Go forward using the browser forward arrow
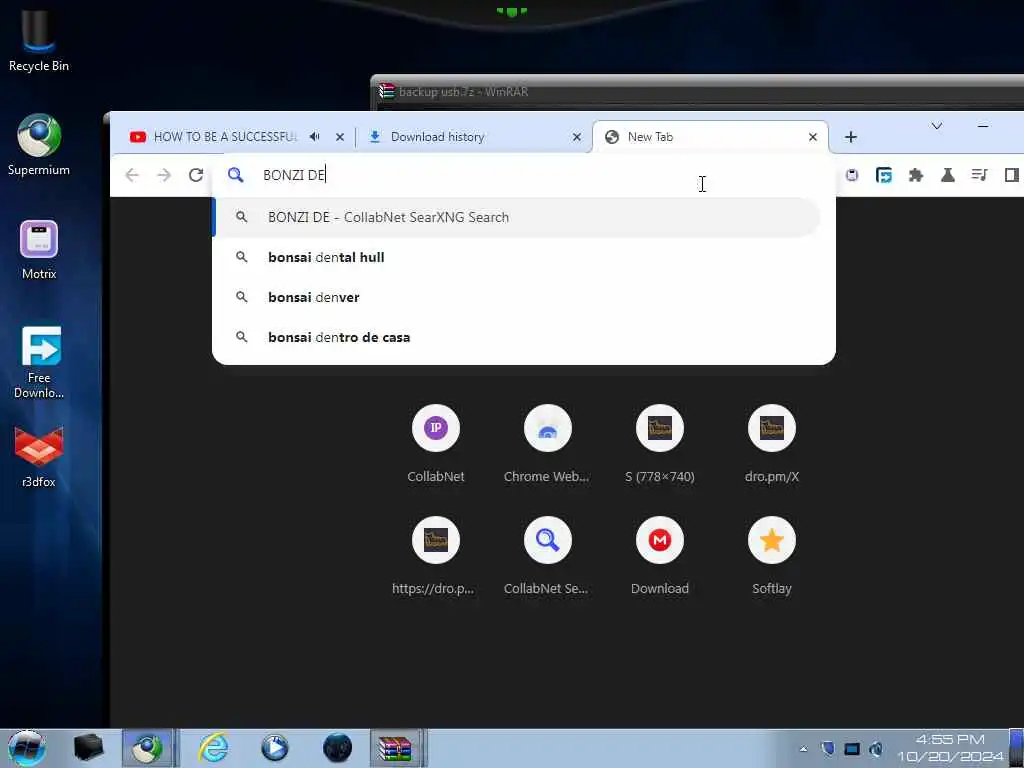Image resolution: width=1024 pixels, height=768 pixels. 164,175
